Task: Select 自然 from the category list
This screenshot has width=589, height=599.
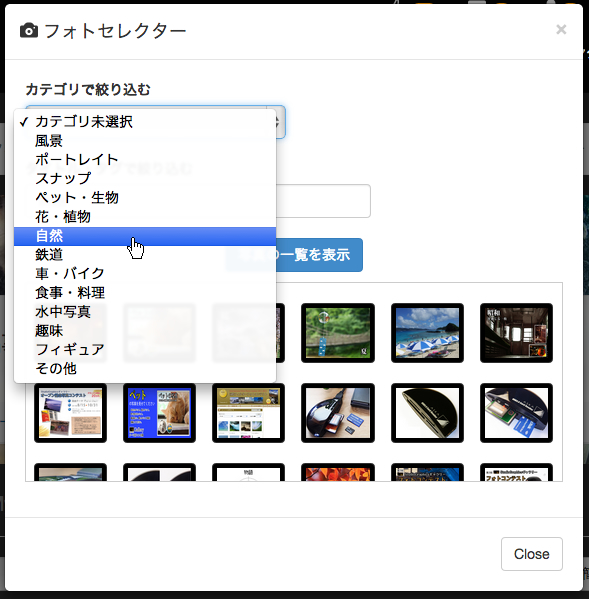Action: (145, 236)
